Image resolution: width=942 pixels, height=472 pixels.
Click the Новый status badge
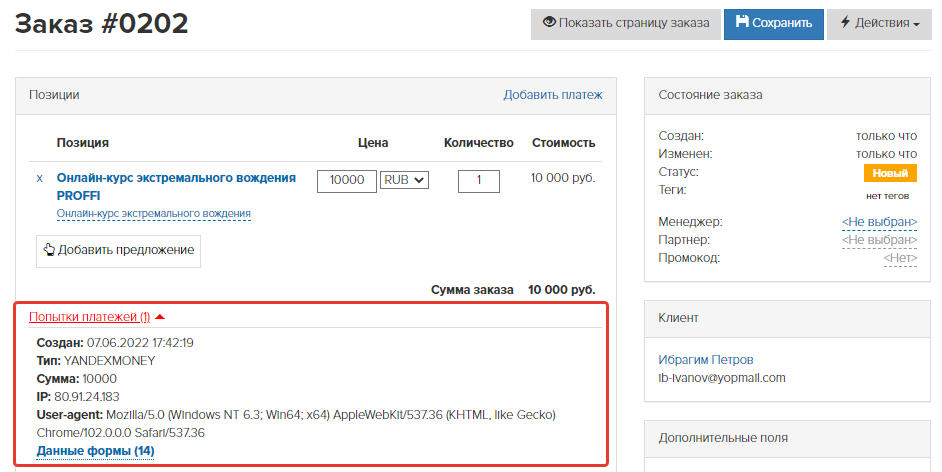(890, 173)
